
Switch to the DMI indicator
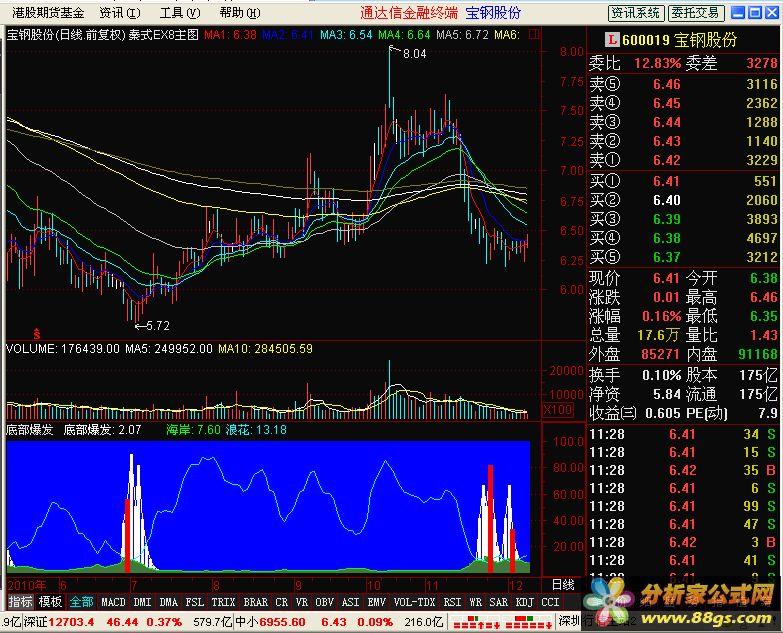tap(142, 602)
